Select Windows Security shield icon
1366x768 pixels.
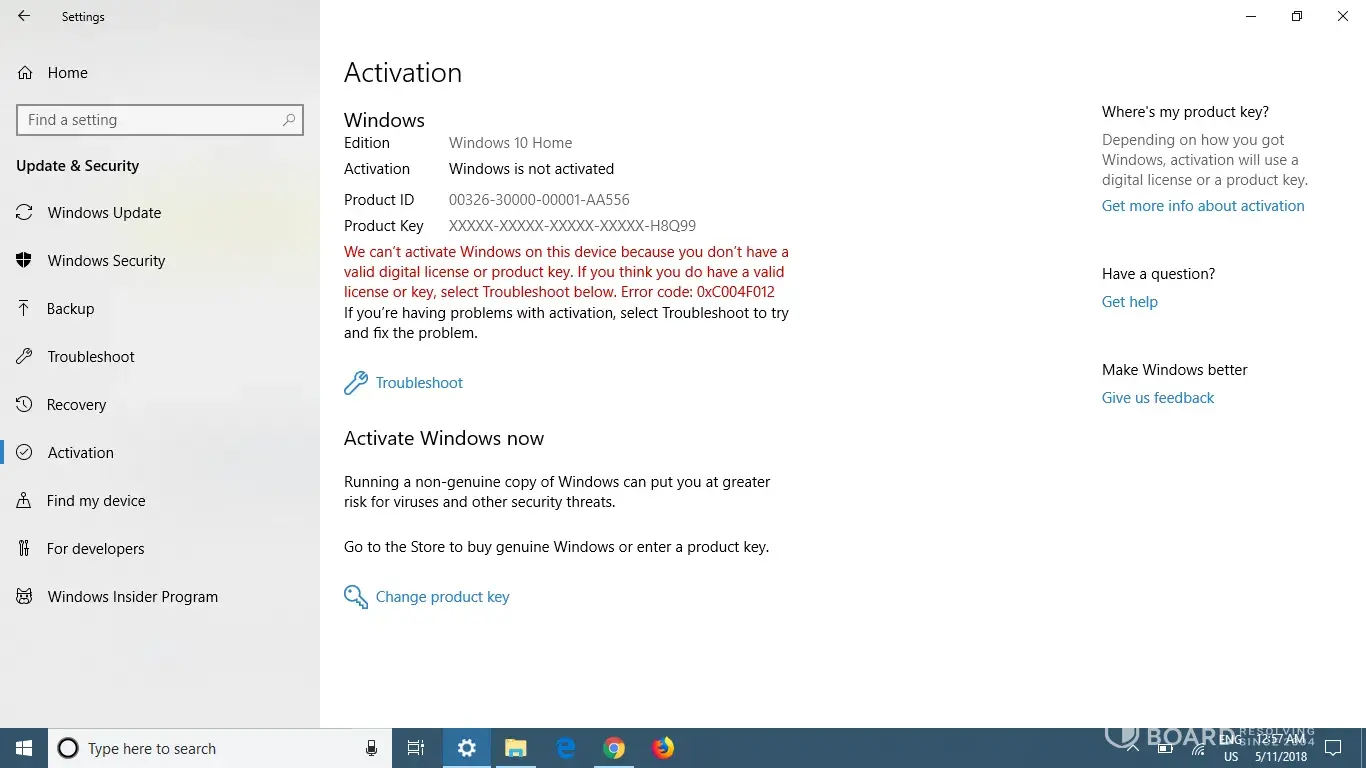[25, 261]
